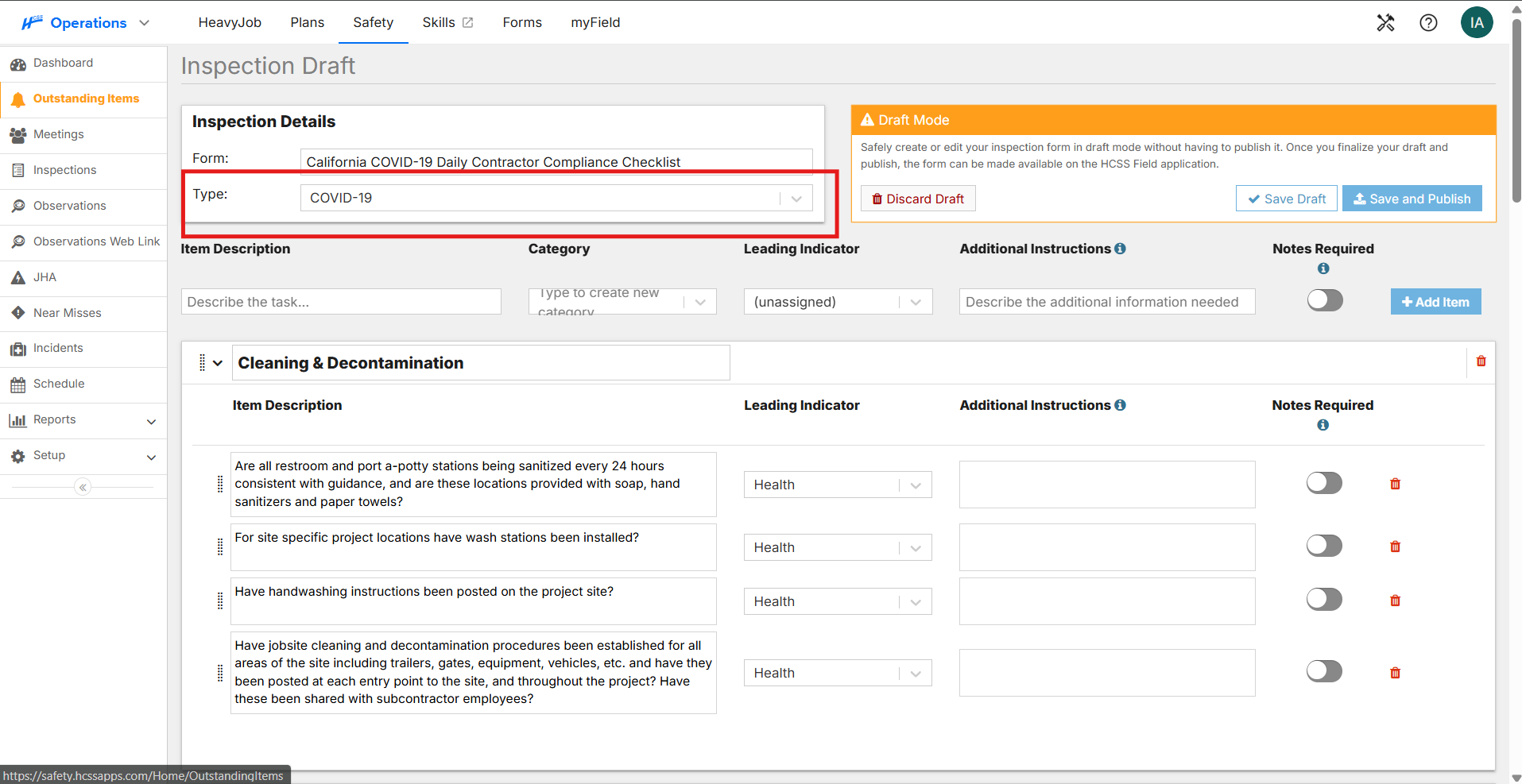
Task: Click the Save and Publish button
Action: coord(1412,199)
